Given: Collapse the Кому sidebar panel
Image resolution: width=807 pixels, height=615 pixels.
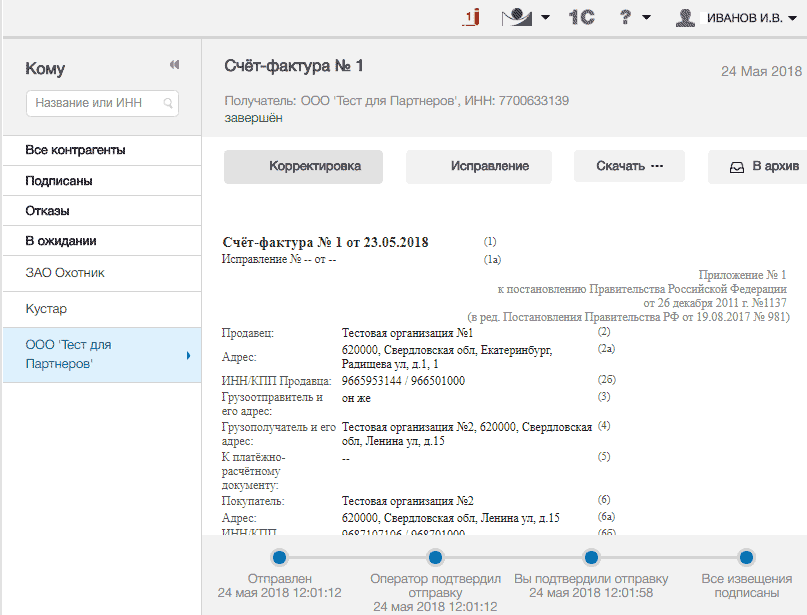Looking at the screenshot, I should click(174, 64).
